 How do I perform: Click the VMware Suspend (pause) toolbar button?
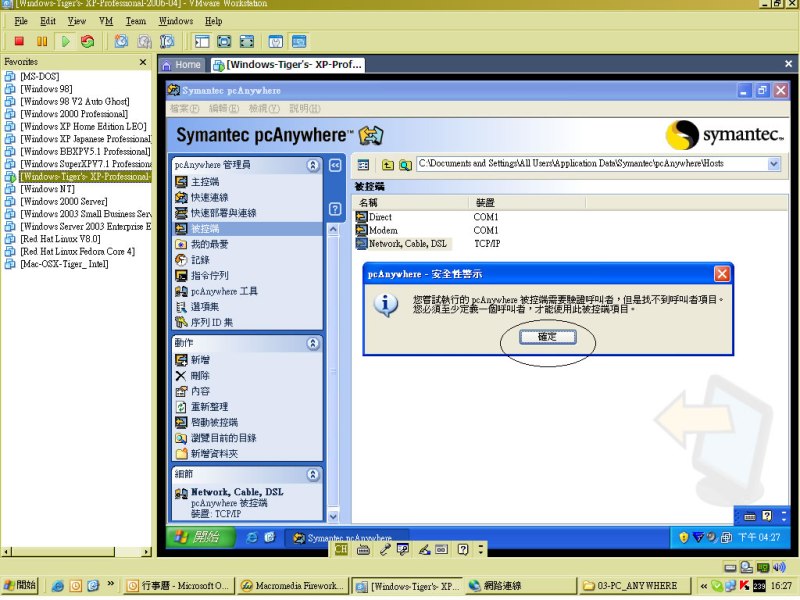[x=42, y=41]
